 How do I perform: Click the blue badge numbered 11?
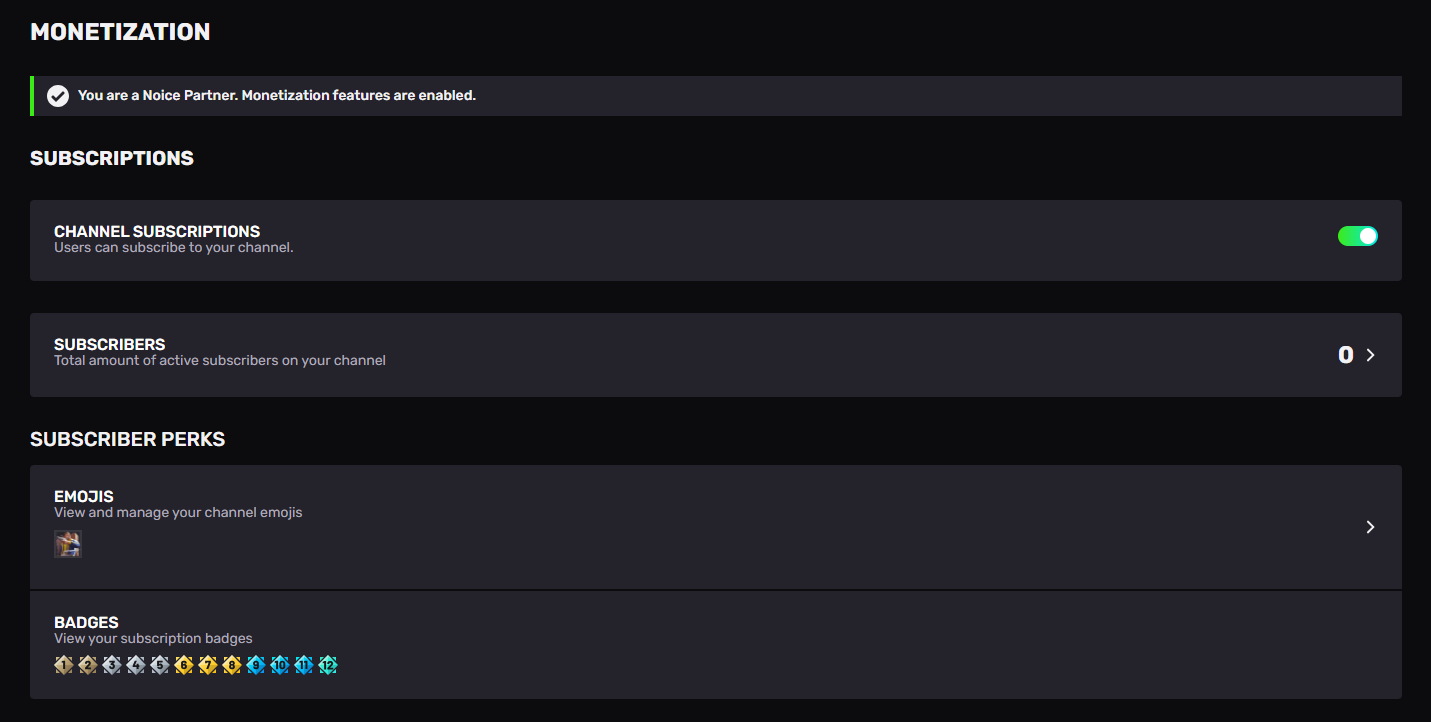(304, 665)
